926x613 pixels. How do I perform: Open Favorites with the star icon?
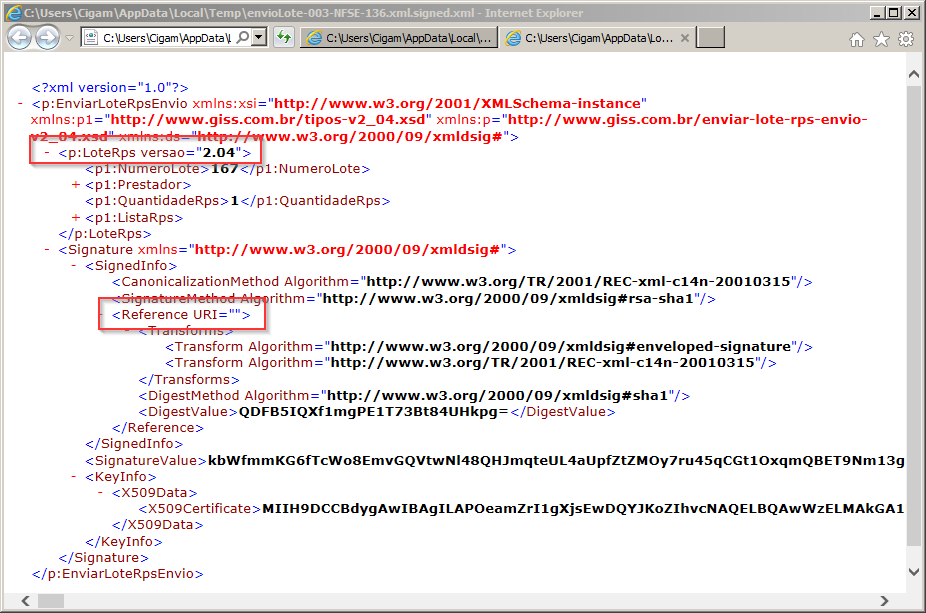(881, 40)
